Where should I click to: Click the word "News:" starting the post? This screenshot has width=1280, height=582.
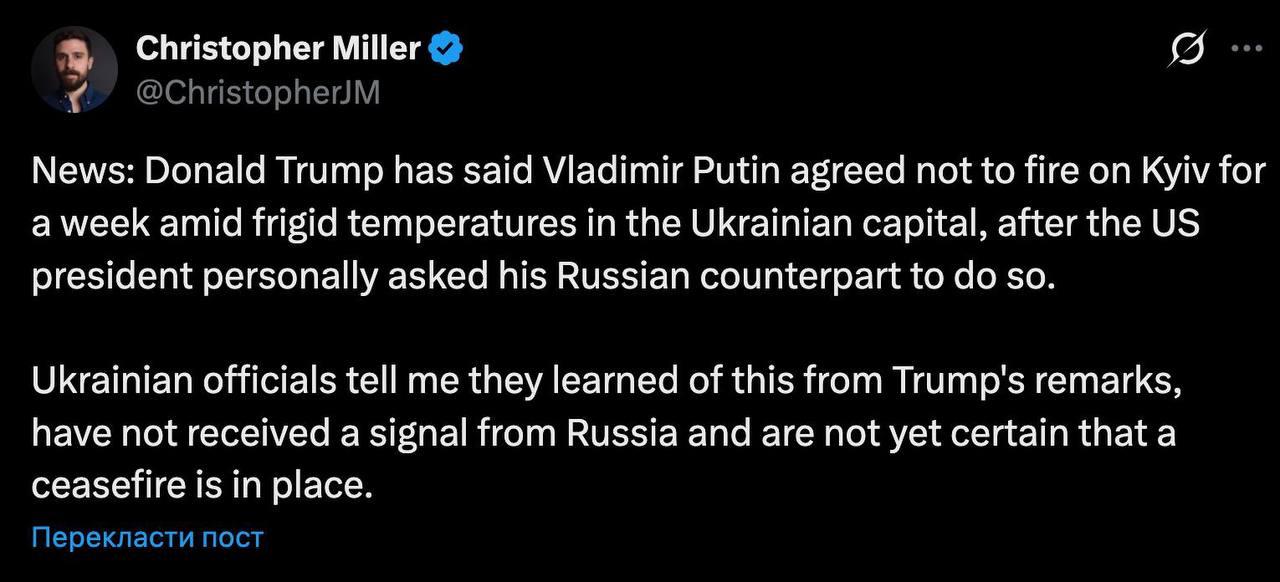pyautogui.click(x=83, y=172)
